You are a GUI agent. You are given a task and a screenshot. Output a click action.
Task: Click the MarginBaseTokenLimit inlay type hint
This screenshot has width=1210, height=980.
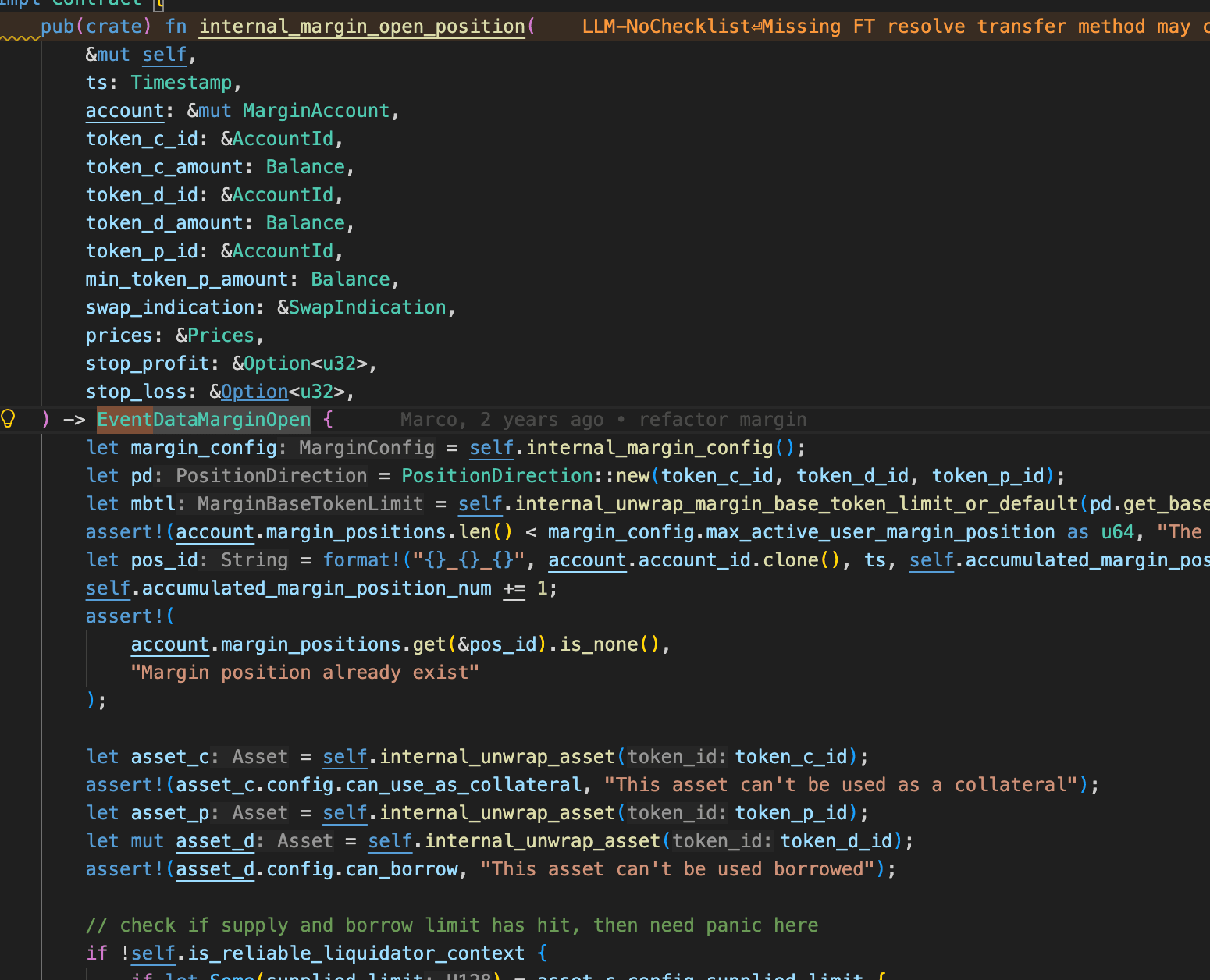pyautogui.click(x=310, y=504)
